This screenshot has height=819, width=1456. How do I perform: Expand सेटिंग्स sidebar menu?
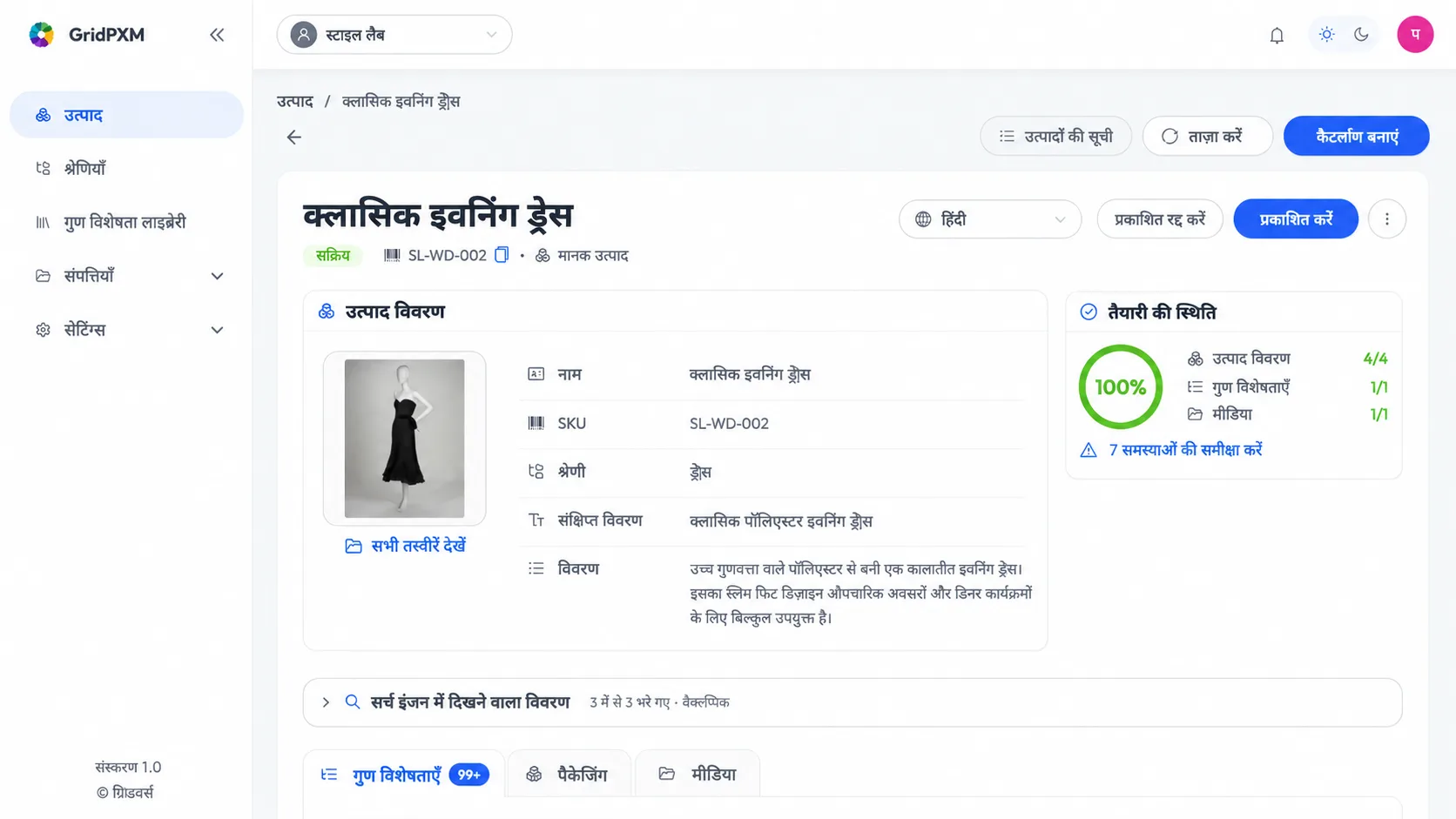coord(127,330)
